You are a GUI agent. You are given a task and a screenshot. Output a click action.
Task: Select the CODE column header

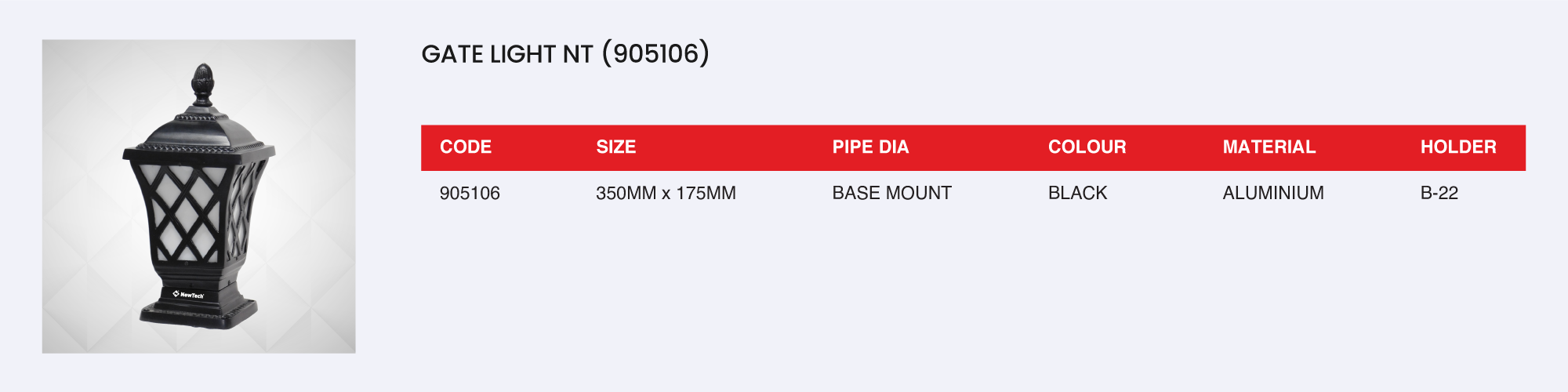point(466,147)
